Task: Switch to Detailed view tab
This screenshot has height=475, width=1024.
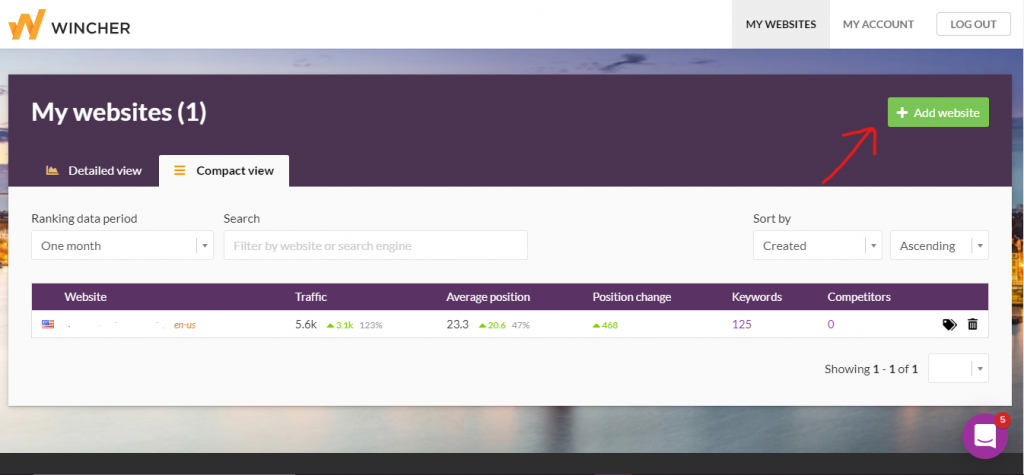Action: coord(93,171)
